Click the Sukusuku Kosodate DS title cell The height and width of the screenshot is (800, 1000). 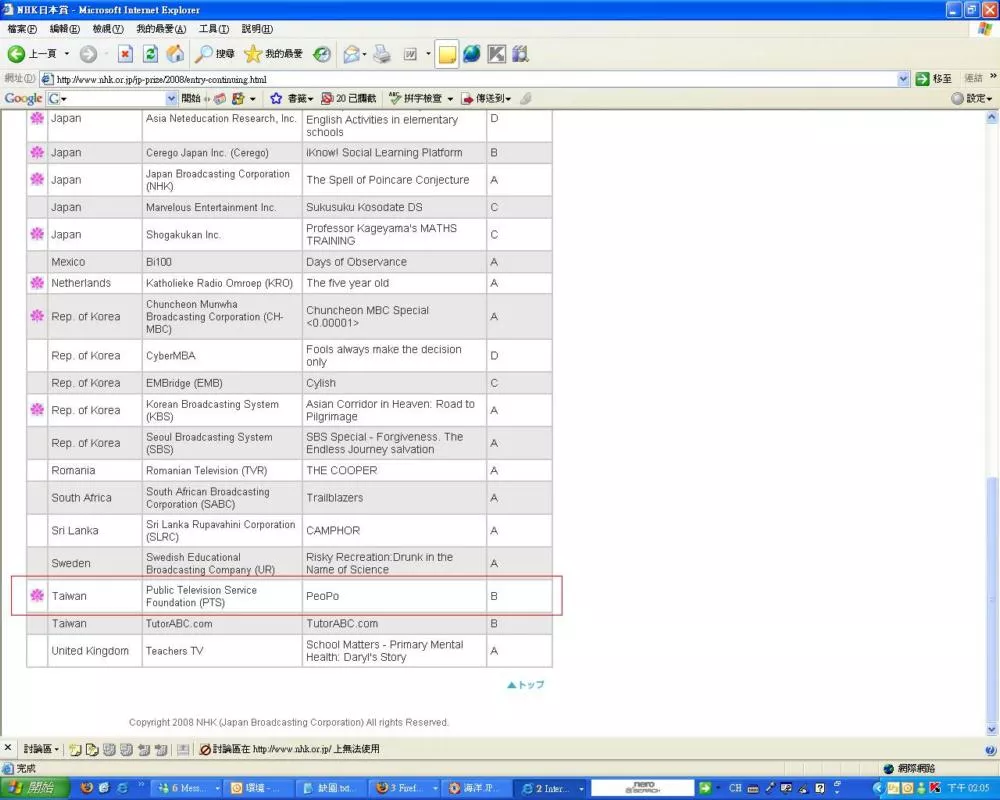[x=393, y=207]
